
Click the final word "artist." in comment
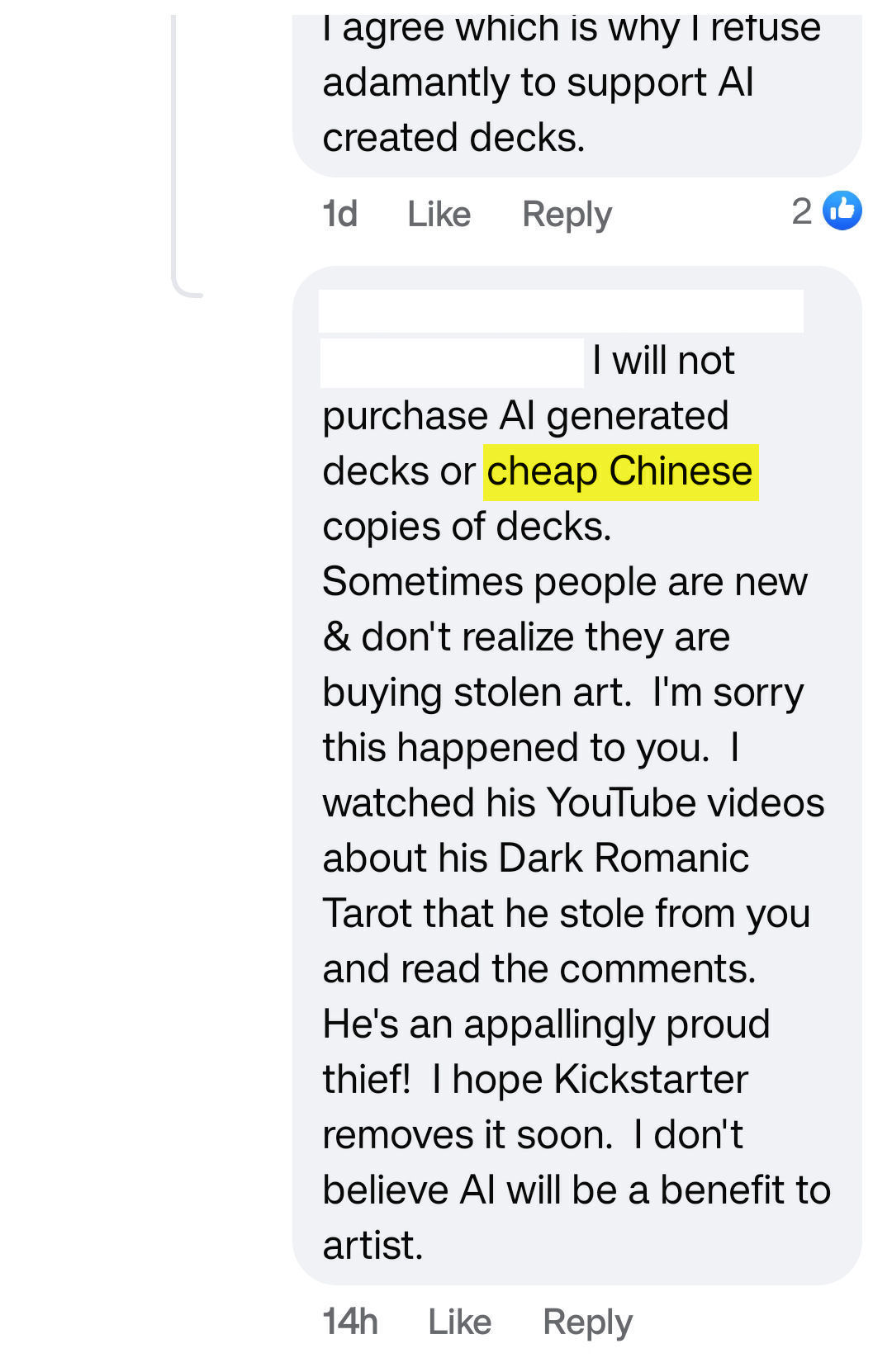pyautogui.click(x=372, y=1246)
